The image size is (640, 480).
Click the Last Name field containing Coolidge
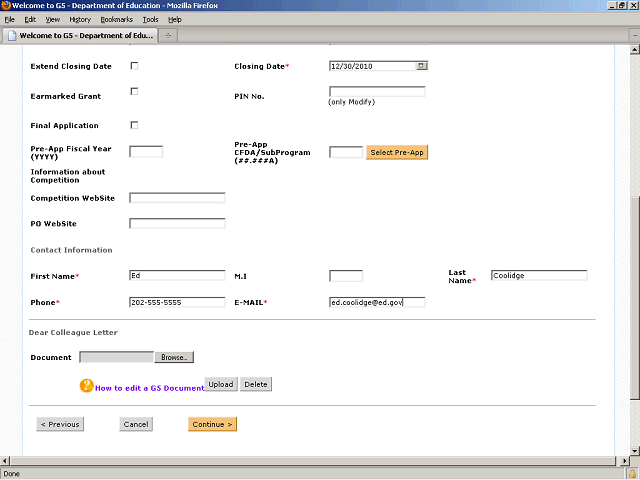tap(539, 276)
